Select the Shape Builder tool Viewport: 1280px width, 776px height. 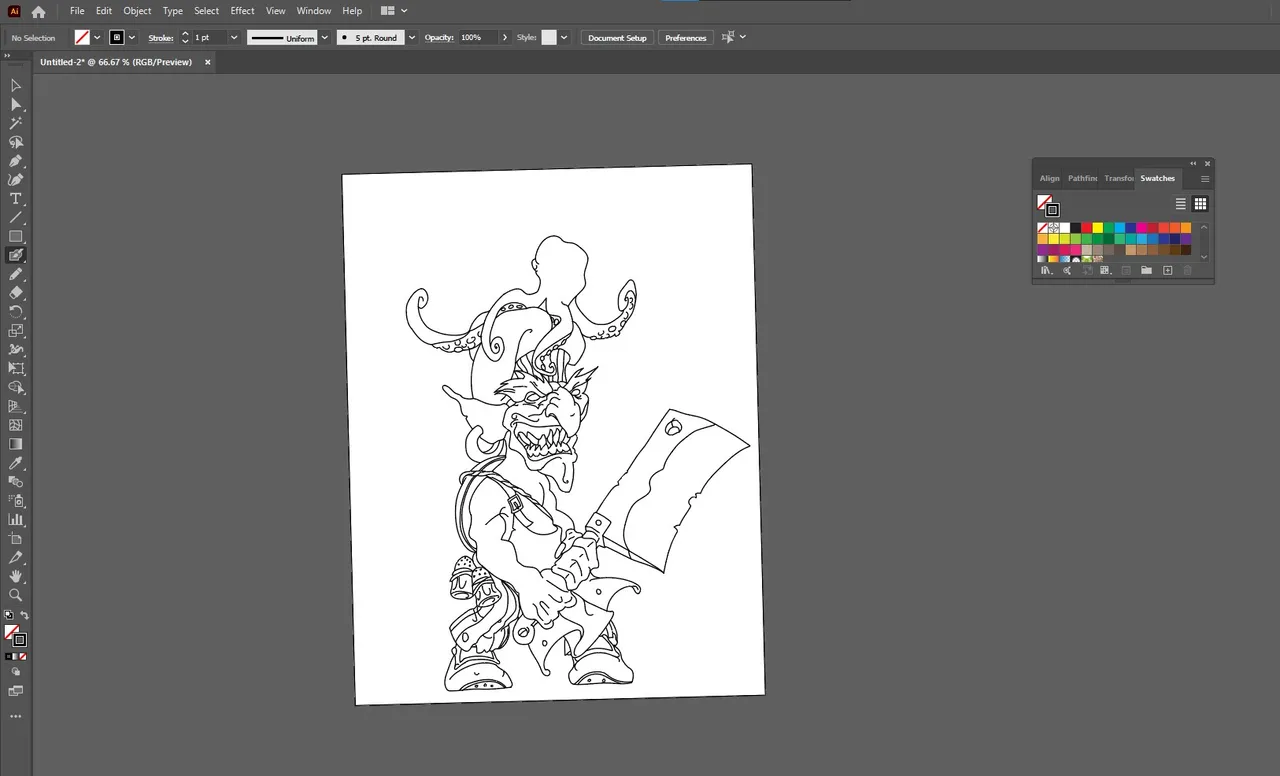click(x=16, y=388)
